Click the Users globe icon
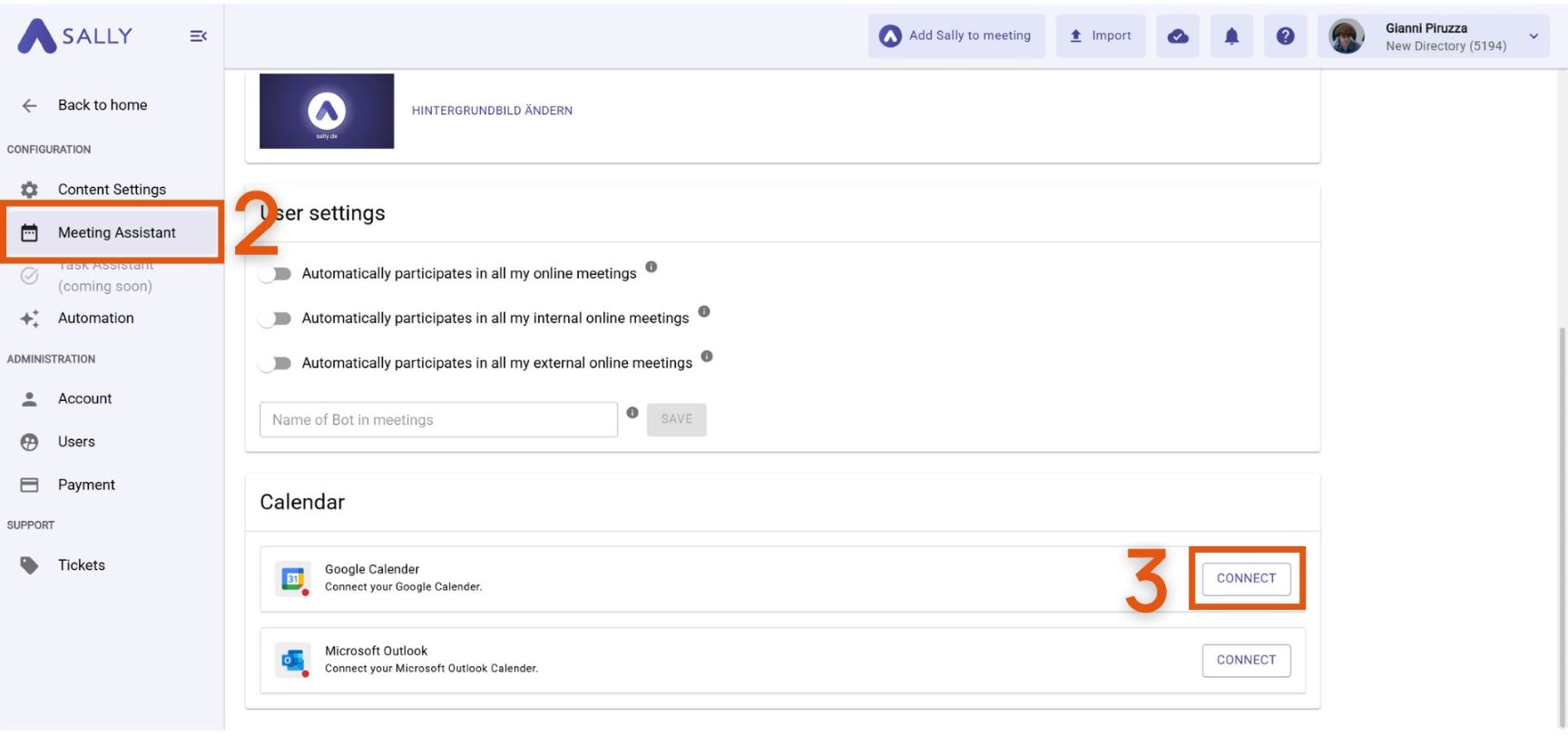The width and height of the screenshot is (1568, 735). pos(30,442)
